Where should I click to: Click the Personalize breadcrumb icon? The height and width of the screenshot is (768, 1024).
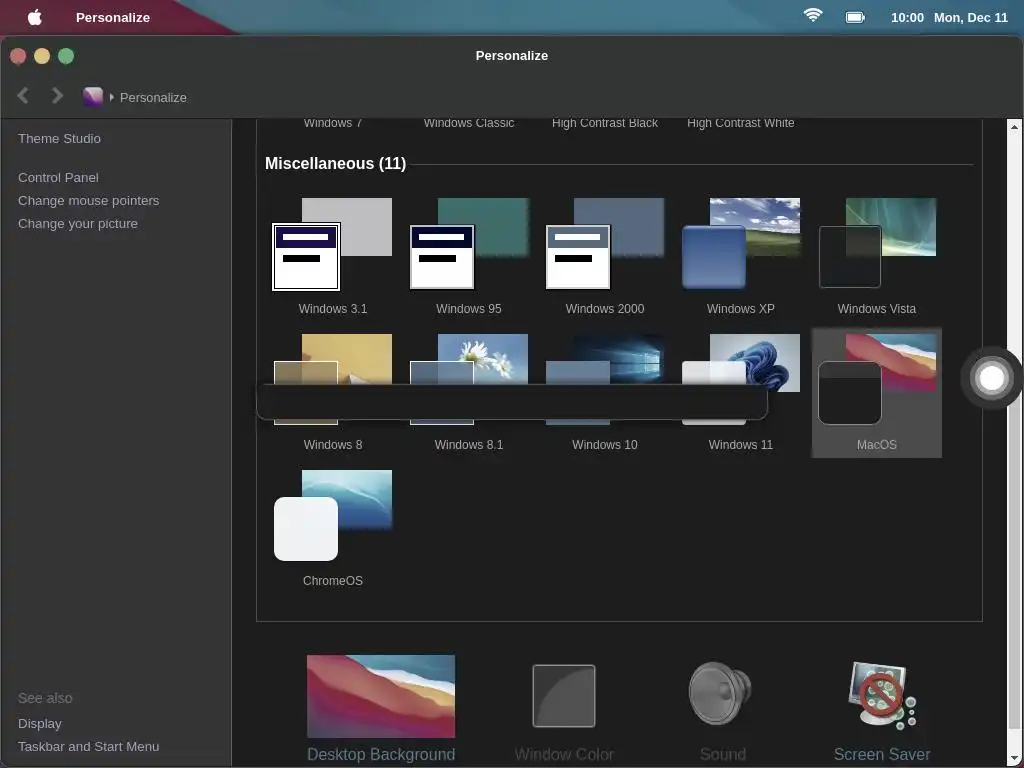coord(93,97)
